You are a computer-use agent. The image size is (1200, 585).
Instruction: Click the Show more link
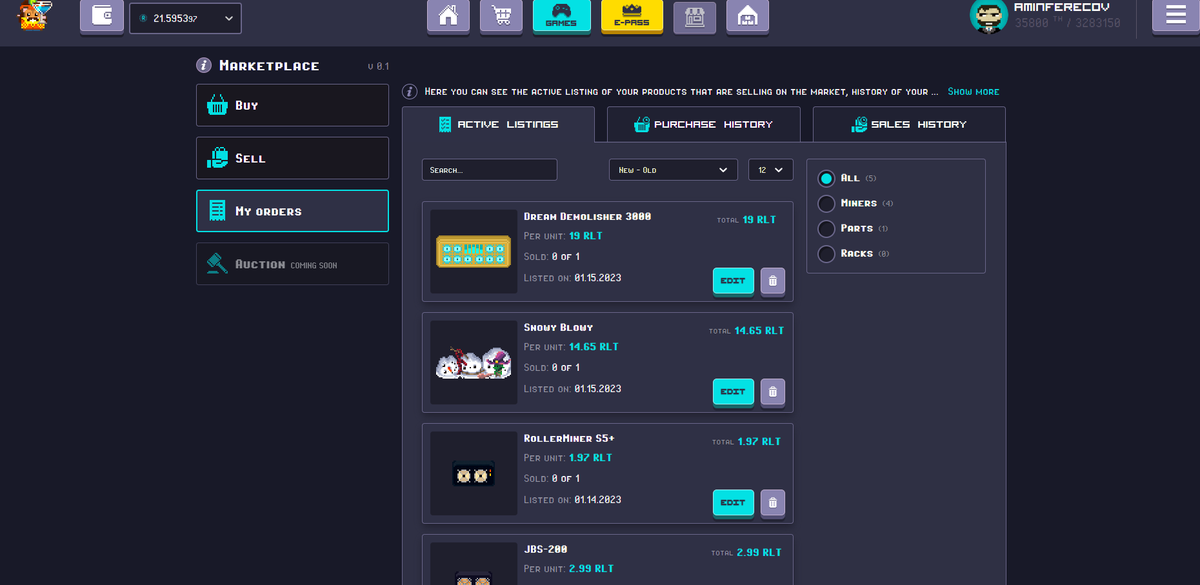973,91
